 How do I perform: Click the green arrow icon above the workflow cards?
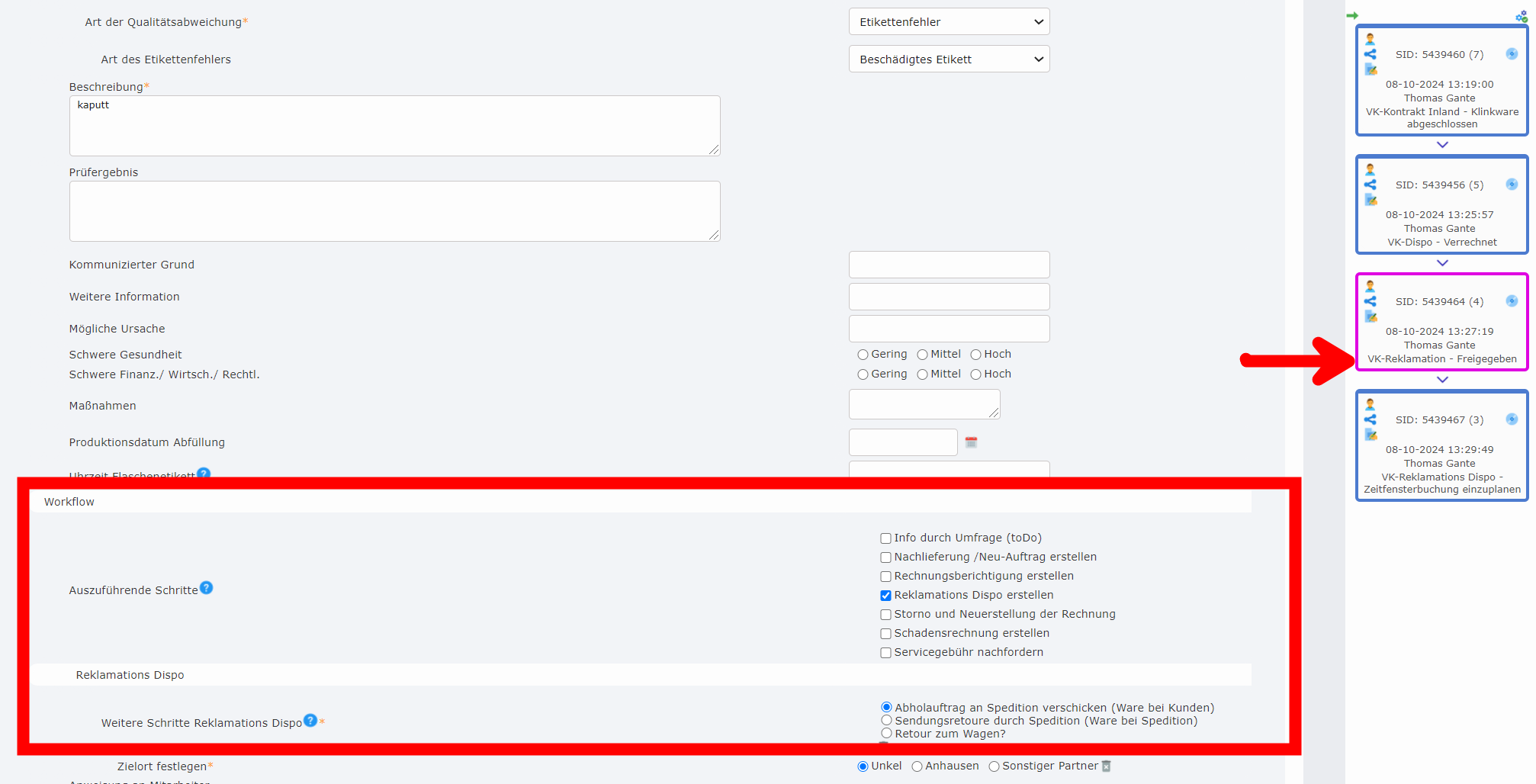point(1352,15)
